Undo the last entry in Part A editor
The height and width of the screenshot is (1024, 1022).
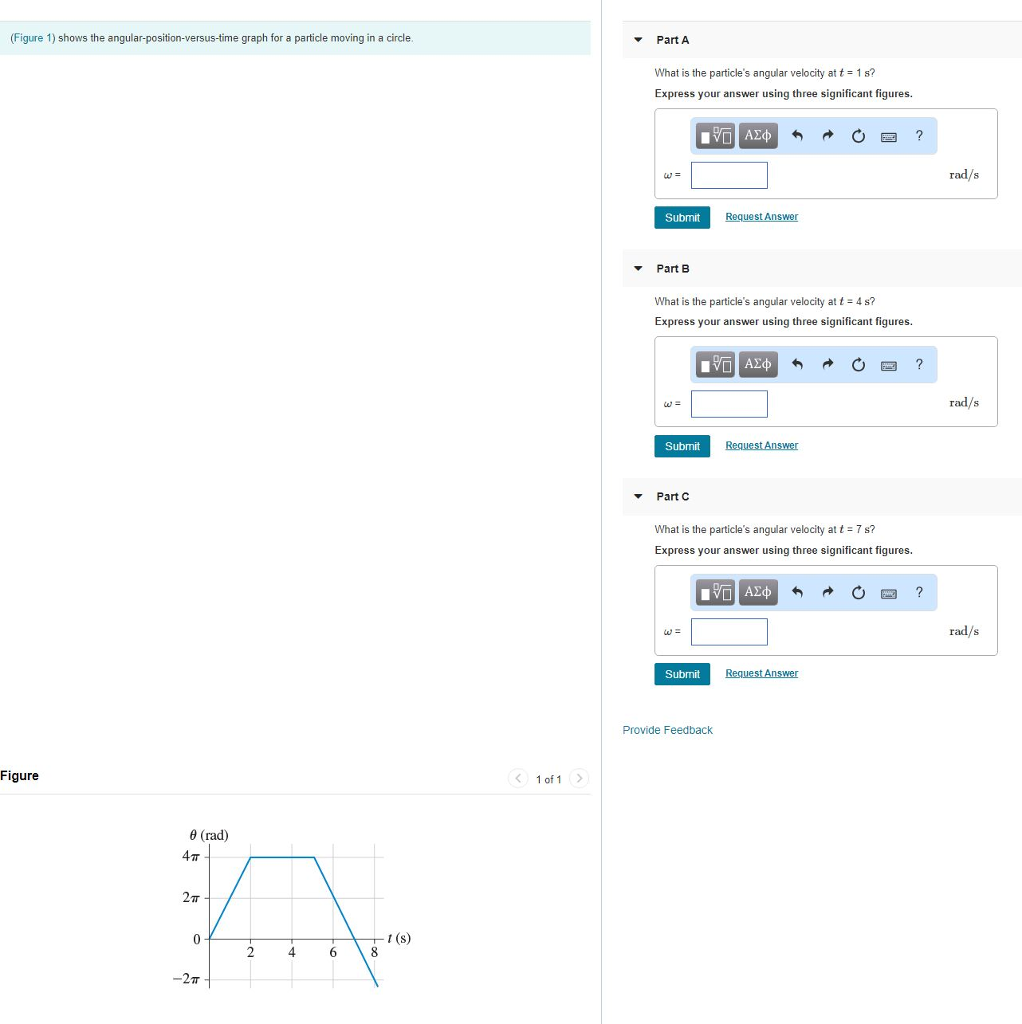click(x=797, y=135)
